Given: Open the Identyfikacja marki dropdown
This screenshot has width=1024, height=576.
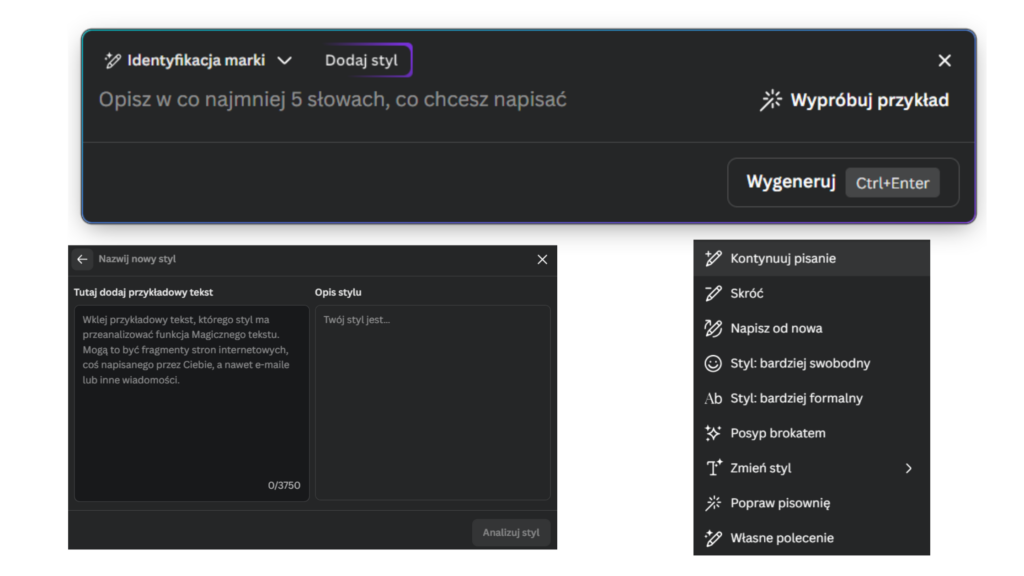Looking at the screenshot, I should (x=285, y=61).
